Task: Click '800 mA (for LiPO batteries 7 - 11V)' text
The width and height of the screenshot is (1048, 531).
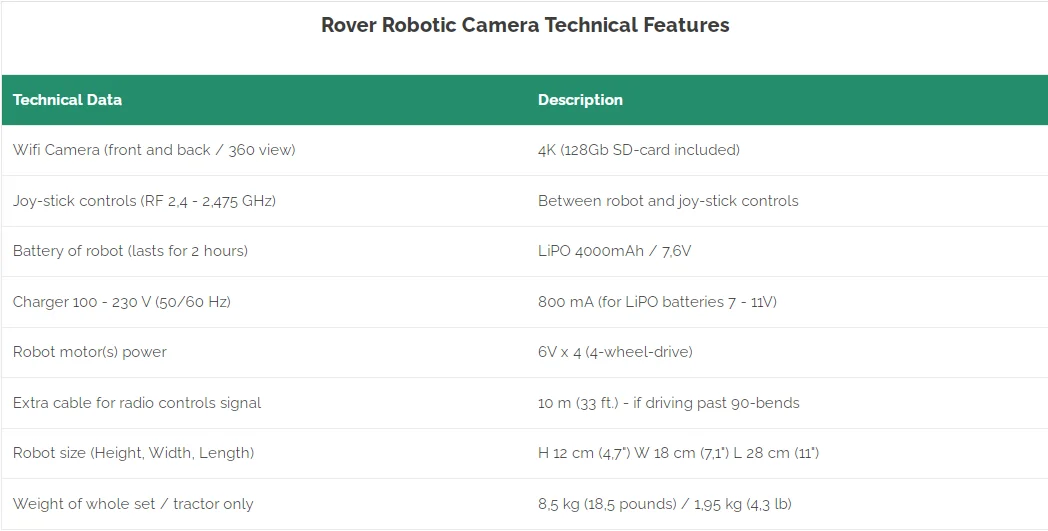Action: pyautogui.click(x=657, y=302)
